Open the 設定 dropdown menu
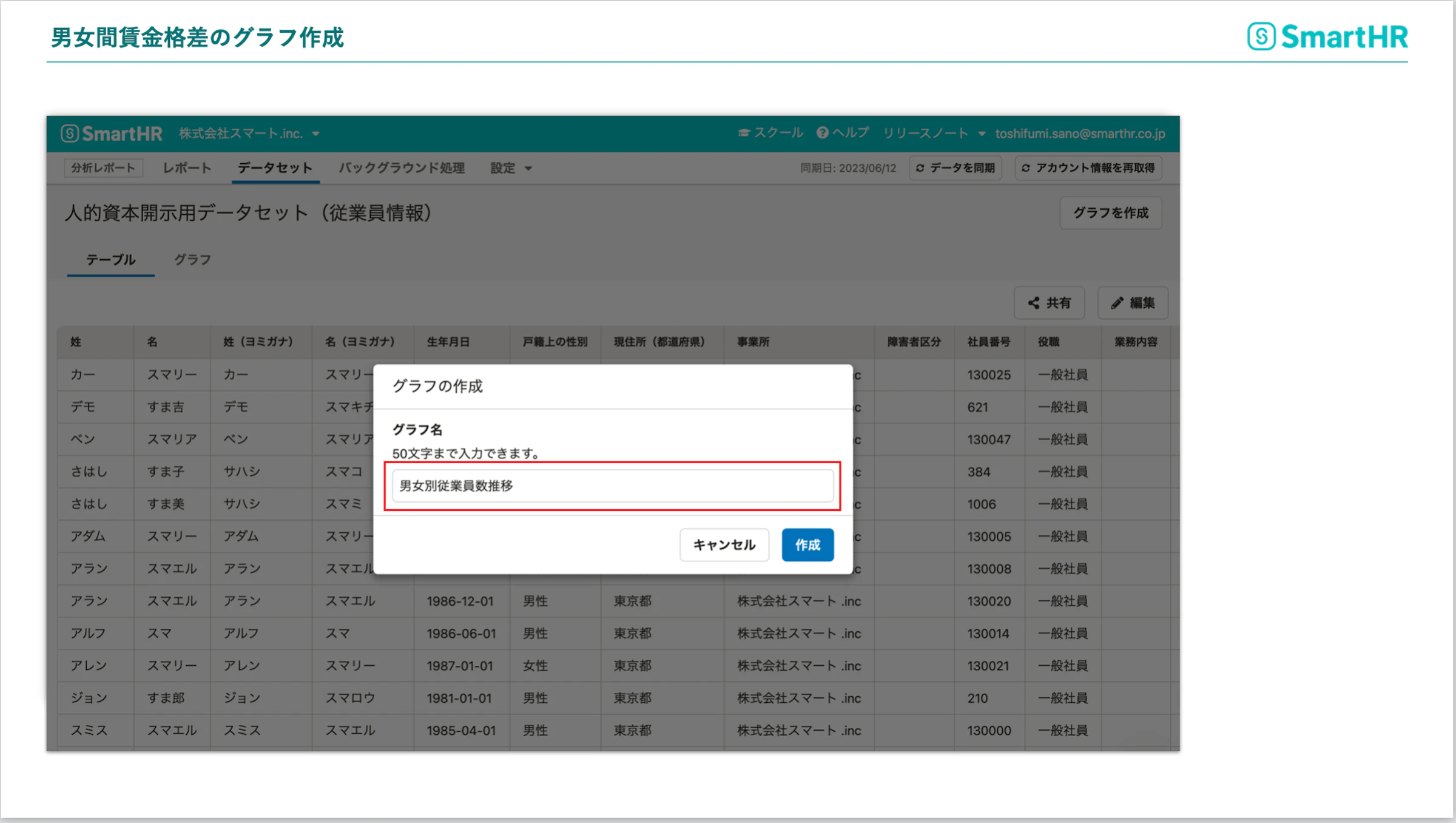1456x823 pixels. pos(511,168)
